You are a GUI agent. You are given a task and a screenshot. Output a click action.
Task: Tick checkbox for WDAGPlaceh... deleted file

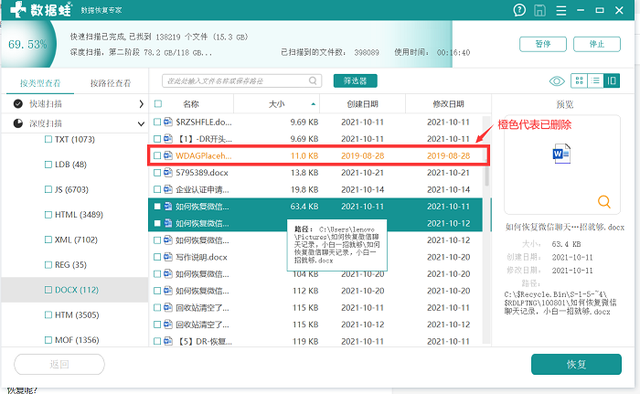pyautogui.click(x=157, y=156)
